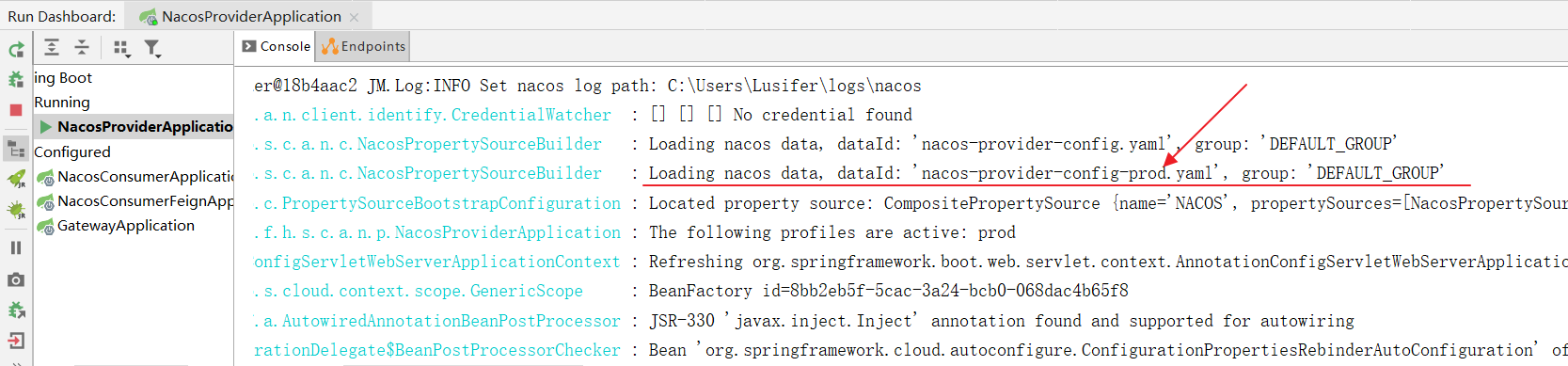Click the JRebel rocket run icon
Image resolution: width=1568 pixels, height=366 pixels.
[x=16, y=179]
